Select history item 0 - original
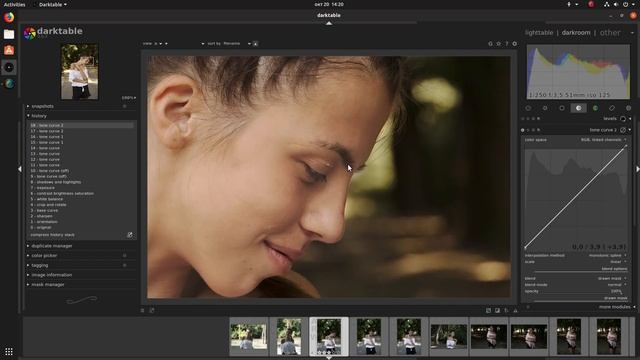 click(81, 227)
